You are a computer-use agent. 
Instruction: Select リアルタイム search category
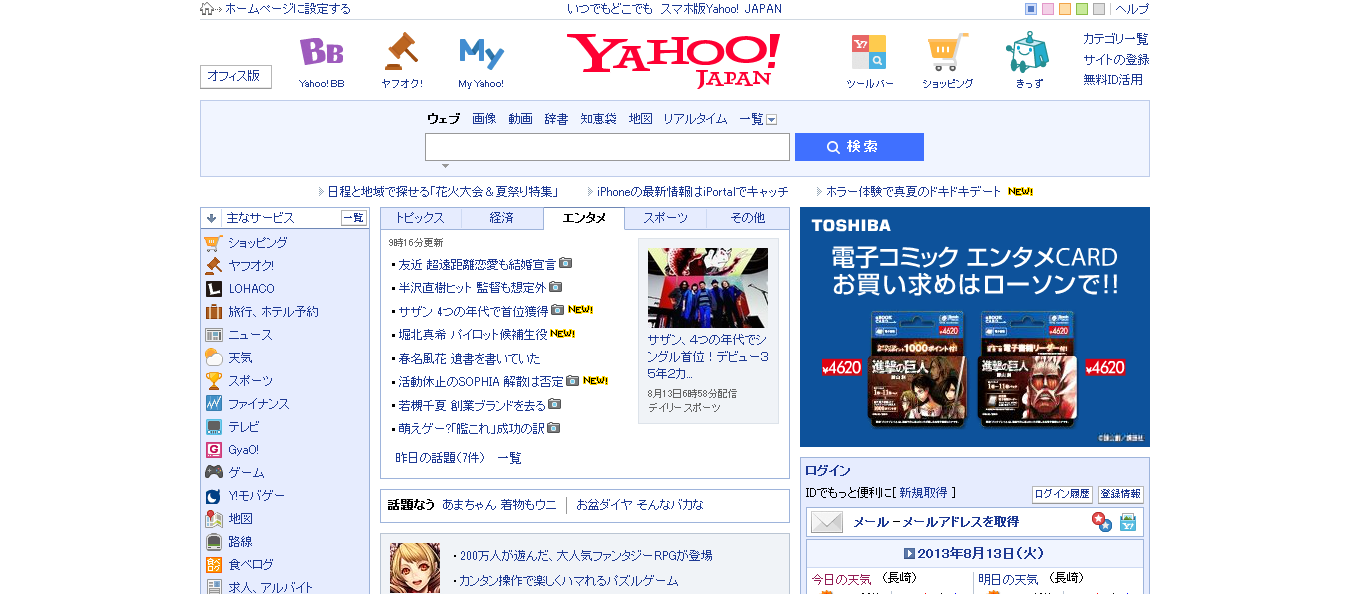[695, 119]
